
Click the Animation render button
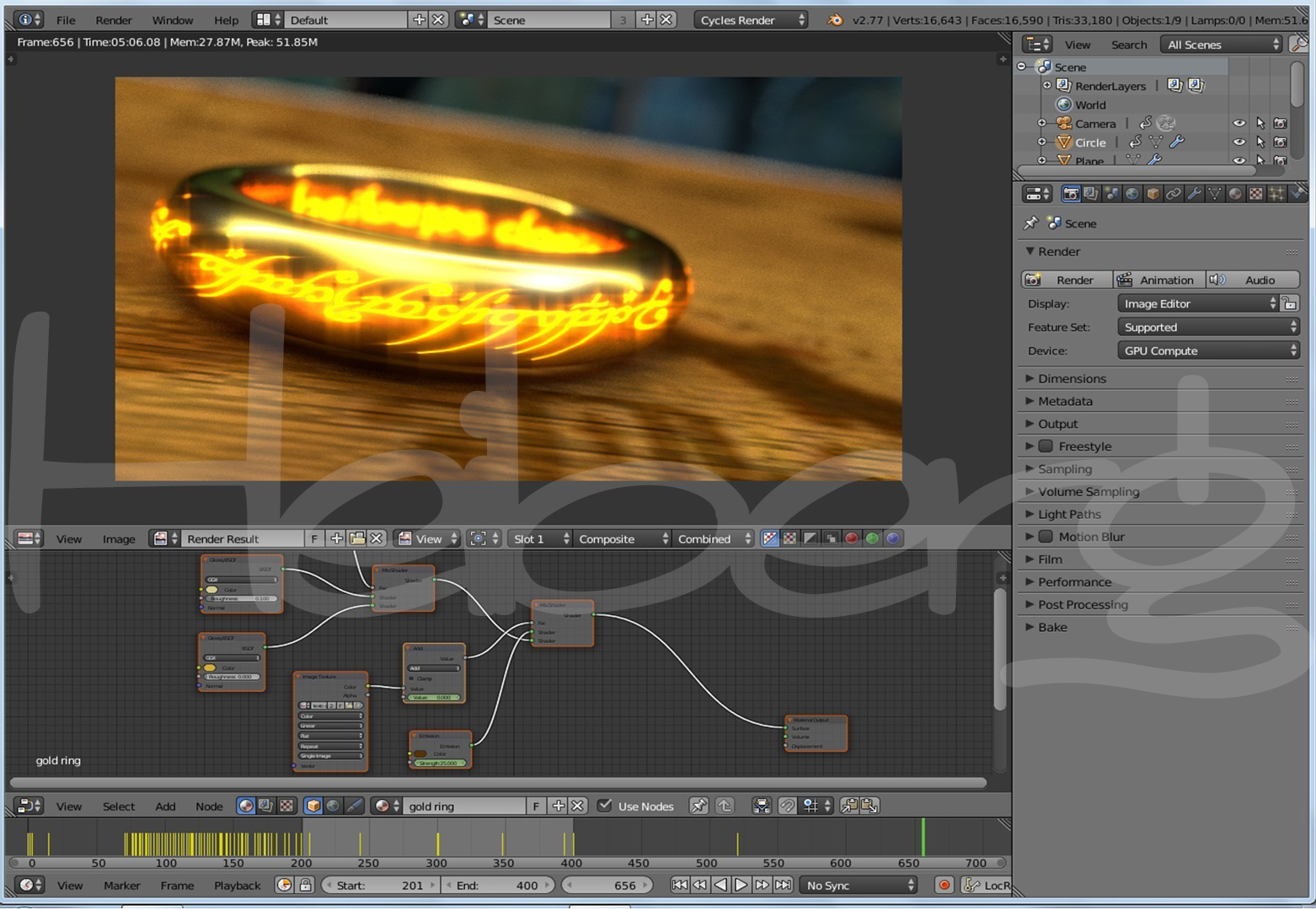(1158, 280)
